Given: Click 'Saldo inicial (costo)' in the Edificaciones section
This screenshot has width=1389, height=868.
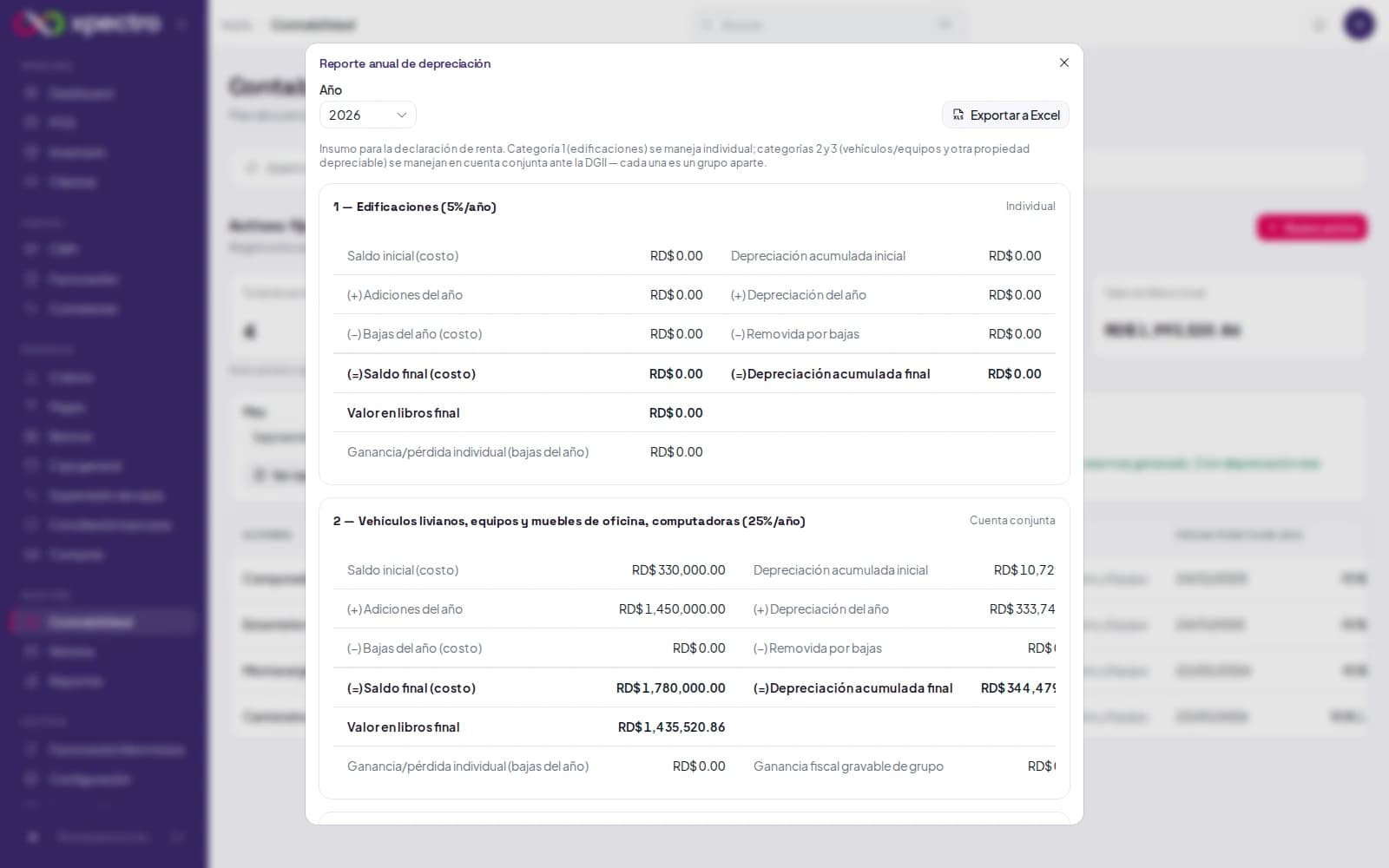Looking at the screenshot, I should point(403,256).
